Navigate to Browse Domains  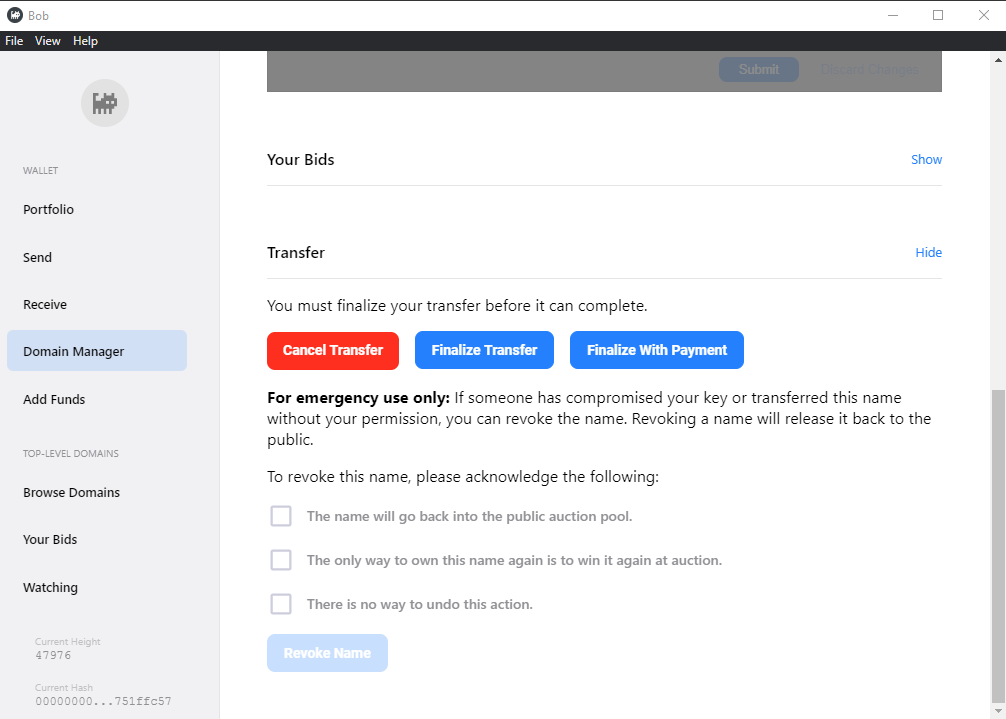(x=72, y=493)
